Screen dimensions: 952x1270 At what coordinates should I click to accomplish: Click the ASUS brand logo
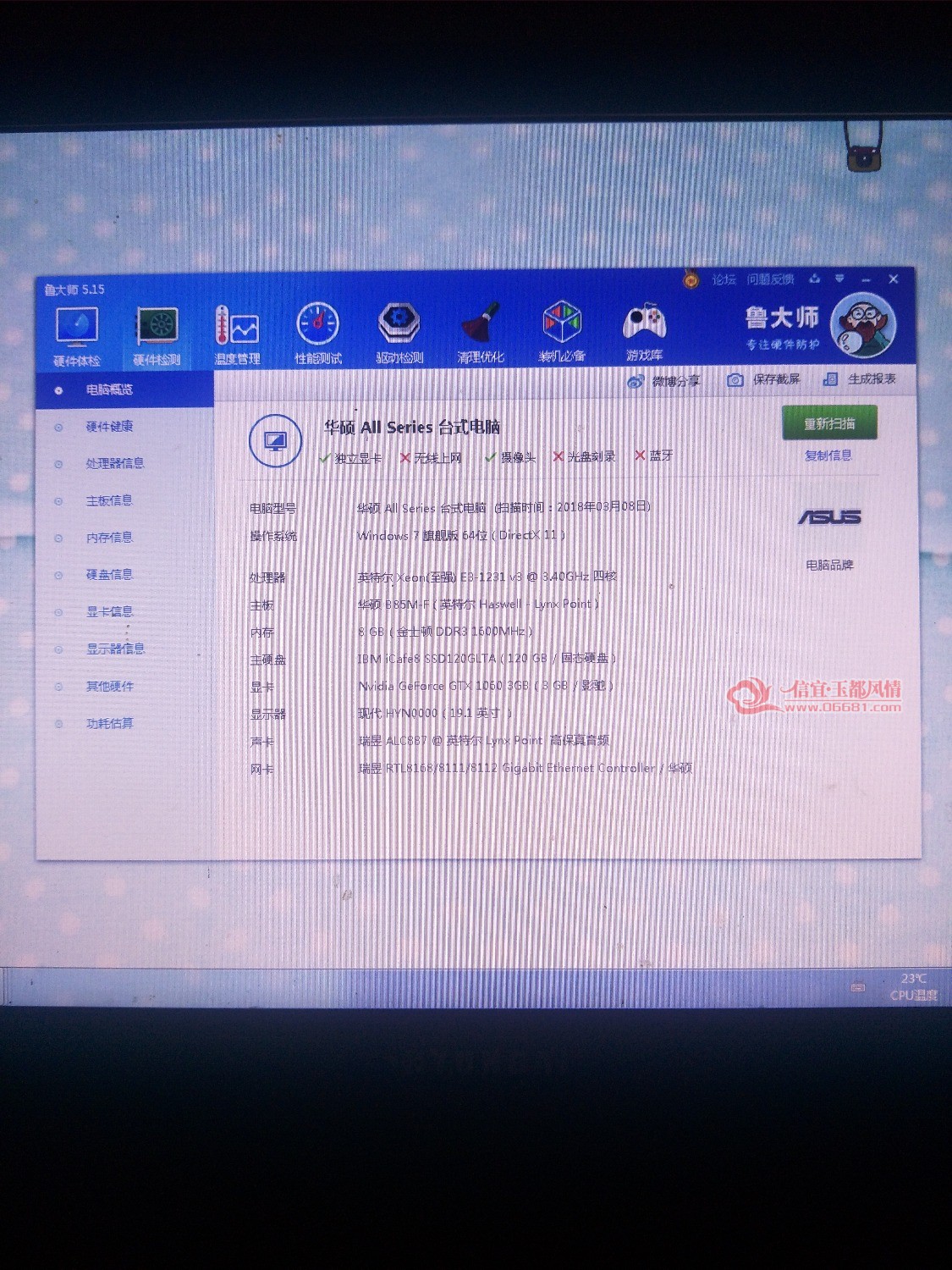coord(829,516)
